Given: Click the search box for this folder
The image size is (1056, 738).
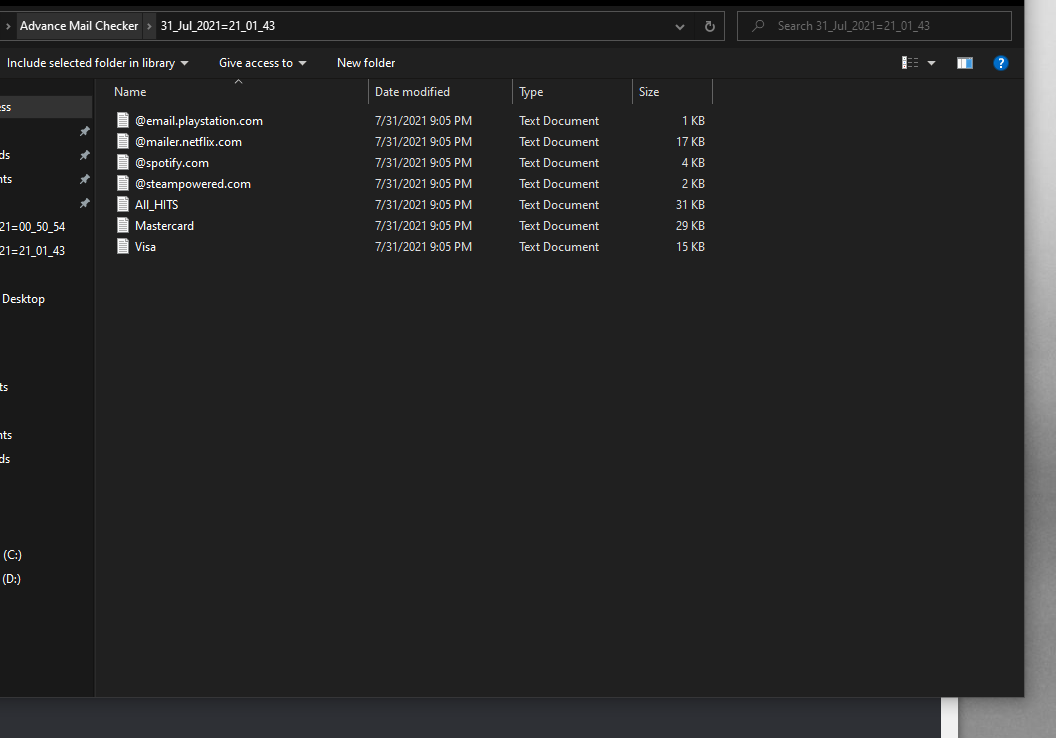Looking at the screenshot, I should 880,26.
